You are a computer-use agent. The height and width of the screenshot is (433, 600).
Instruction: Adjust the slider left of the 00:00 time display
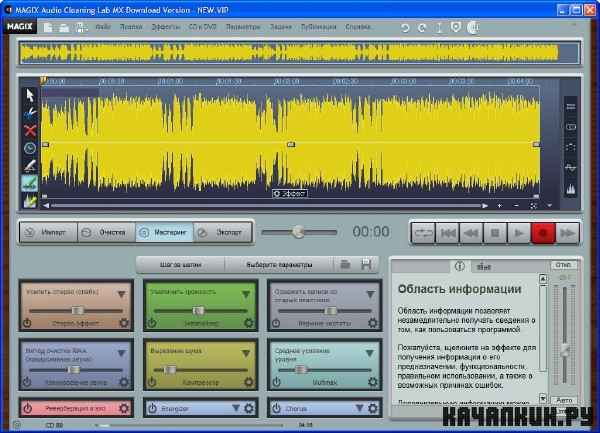tap(298, 232)
